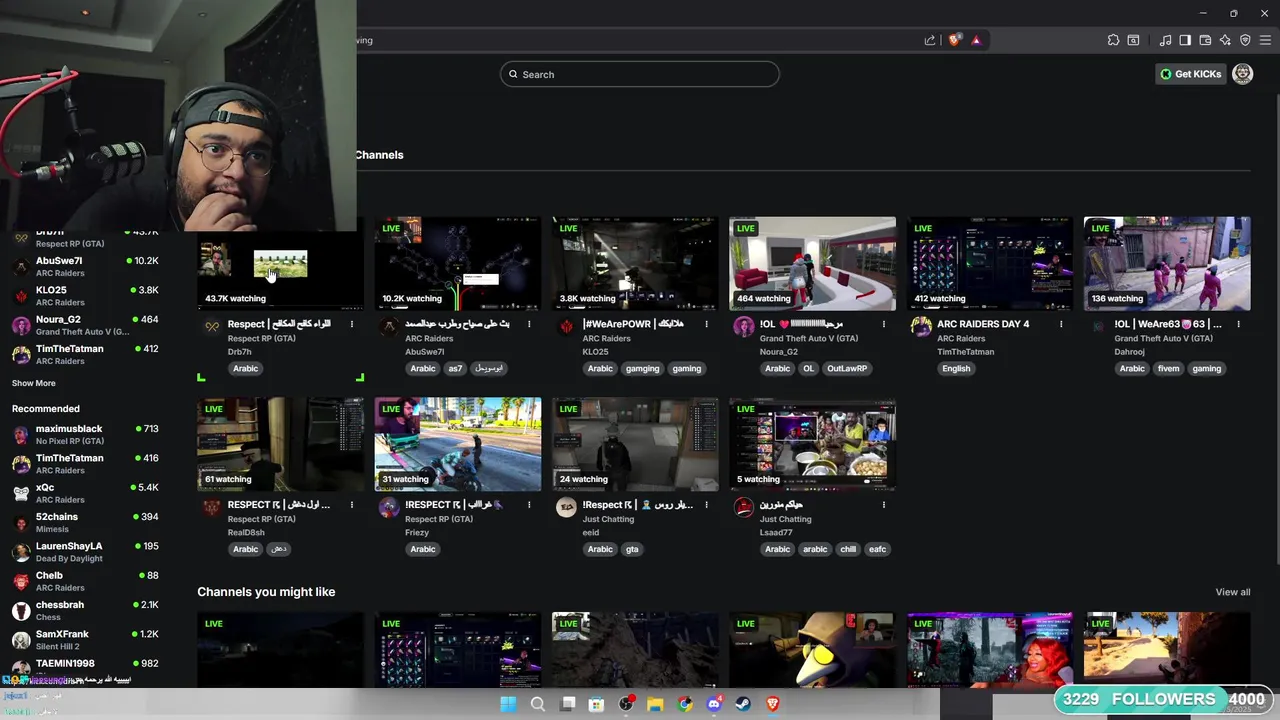1280x720 pixels.
Task: Open the Leo AI sparkle icon
Action: point(1225,40)
